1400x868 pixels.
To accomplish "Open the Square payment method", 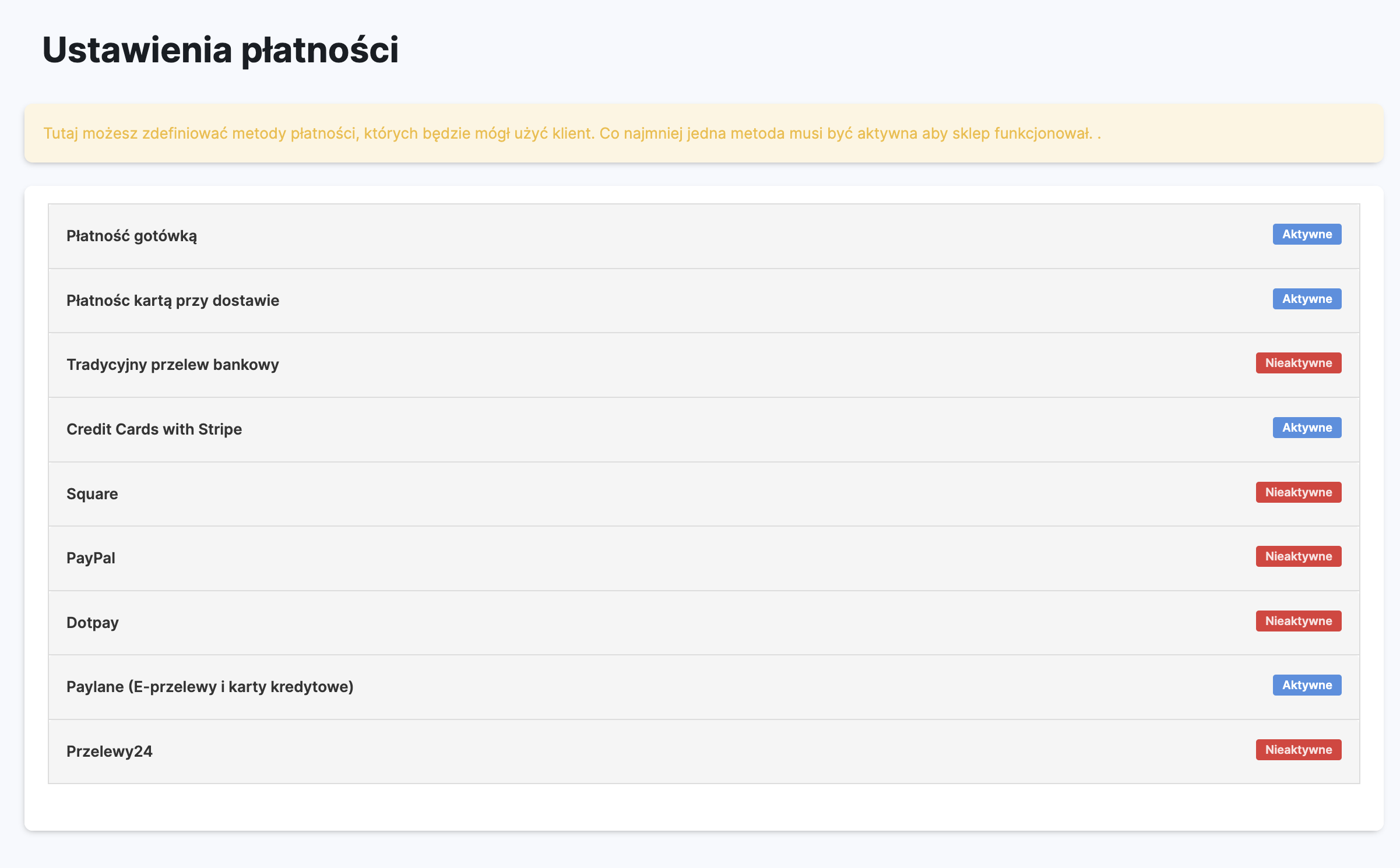I will (92, 494).
